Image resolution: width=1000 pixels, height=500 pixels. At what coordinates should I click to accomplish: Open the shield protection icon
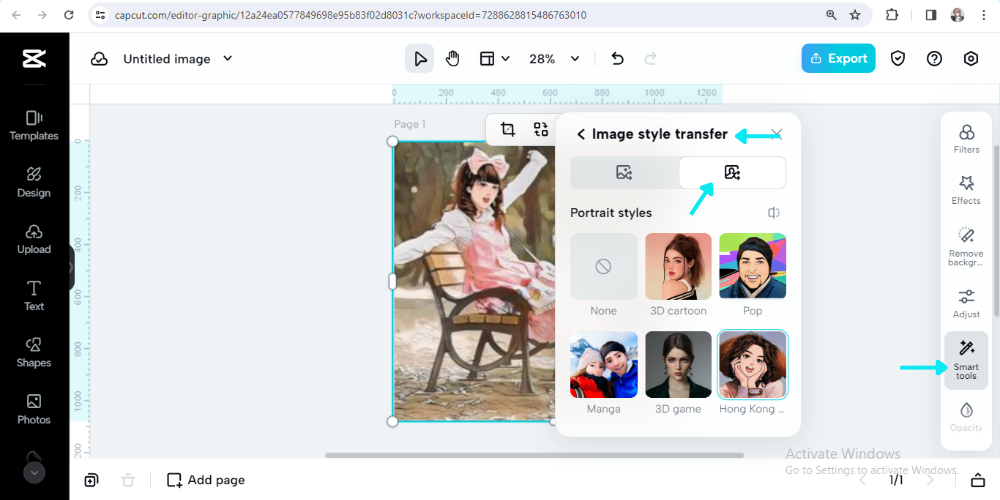898,59
